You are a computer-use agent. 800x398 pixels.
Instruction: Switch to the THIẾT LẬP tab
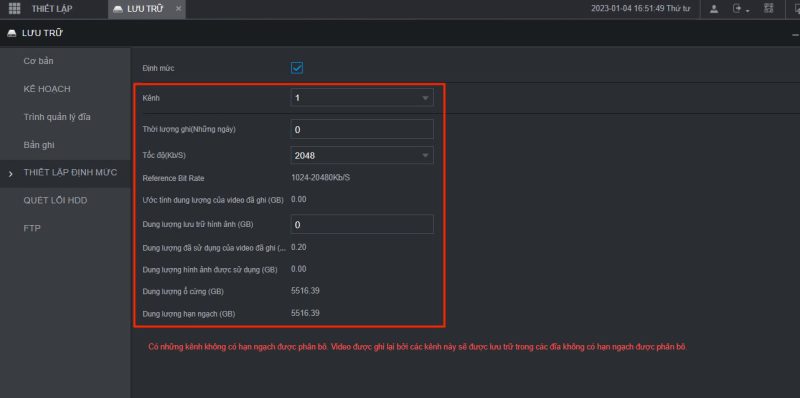click(x=52, y=9)
